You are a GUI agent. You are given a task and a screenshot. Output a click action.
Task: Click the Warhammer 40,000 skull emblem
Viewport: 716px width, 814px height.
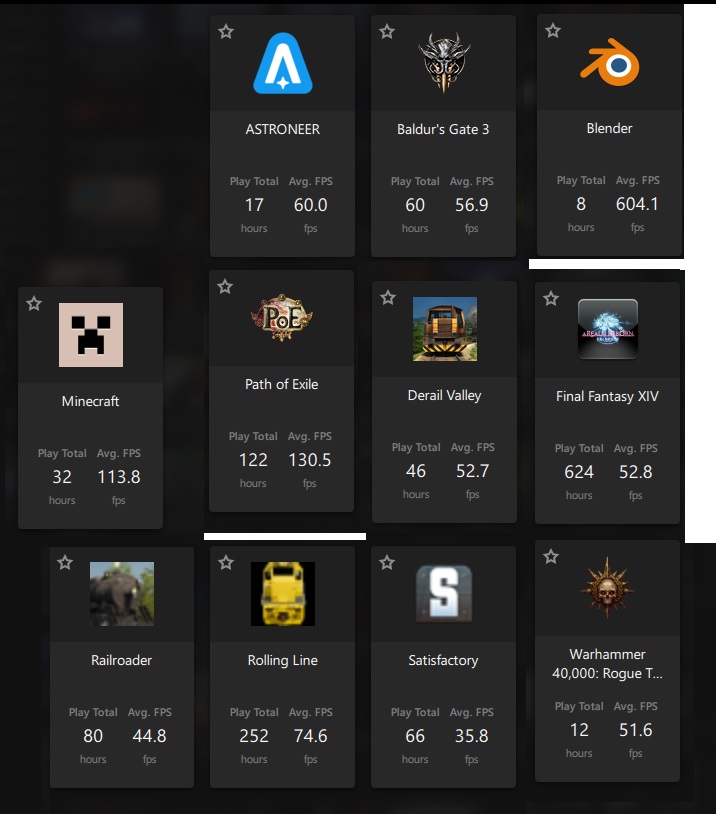(x=607, y=588)
